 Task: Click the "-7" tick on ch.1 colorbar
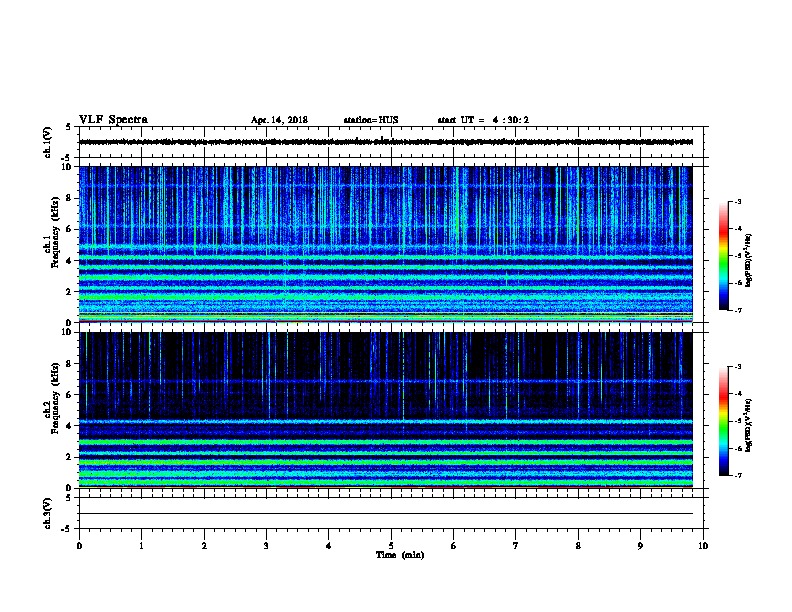pyautogui.click(x=738, y=310)
